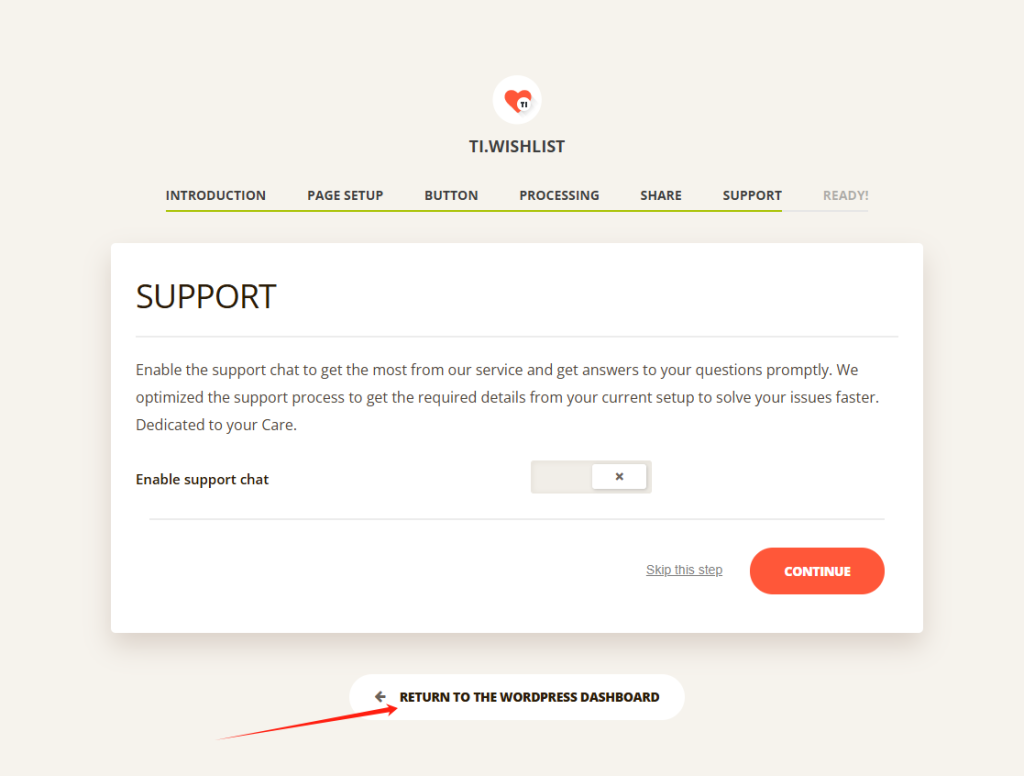Click the SUPPORT section heading
Viewport: 1024px width, 776px height.
coord(206,297)
